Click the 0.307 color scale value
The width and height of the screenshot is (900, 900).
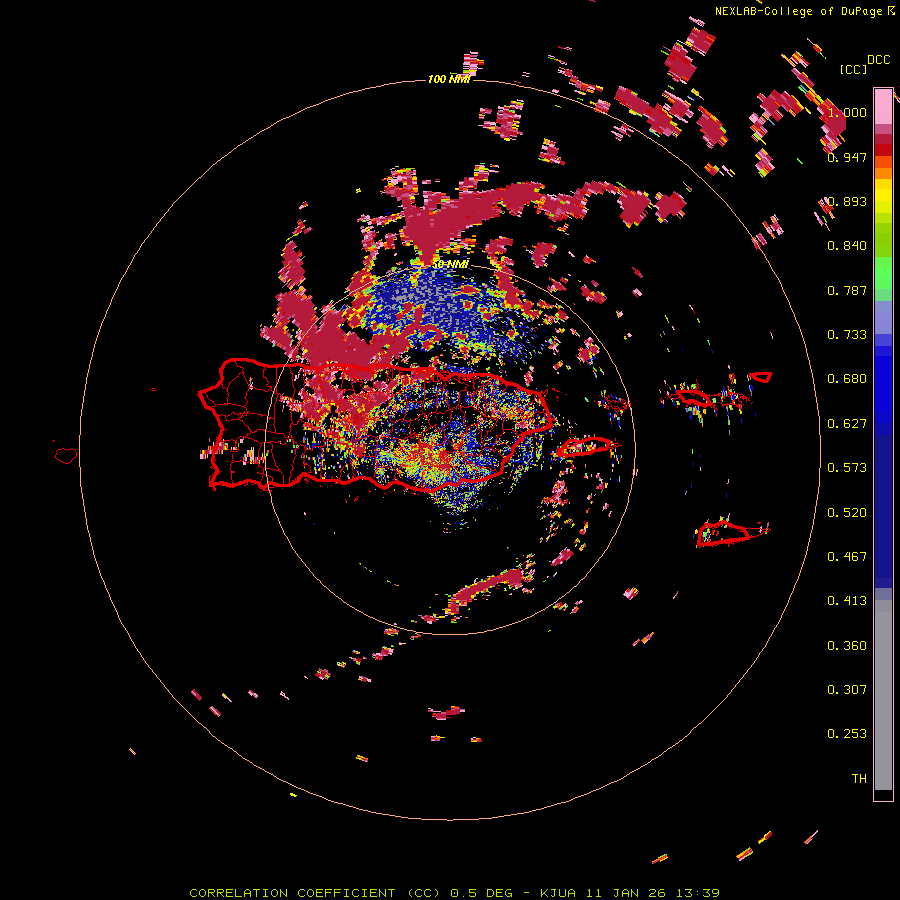pos(847,690)
